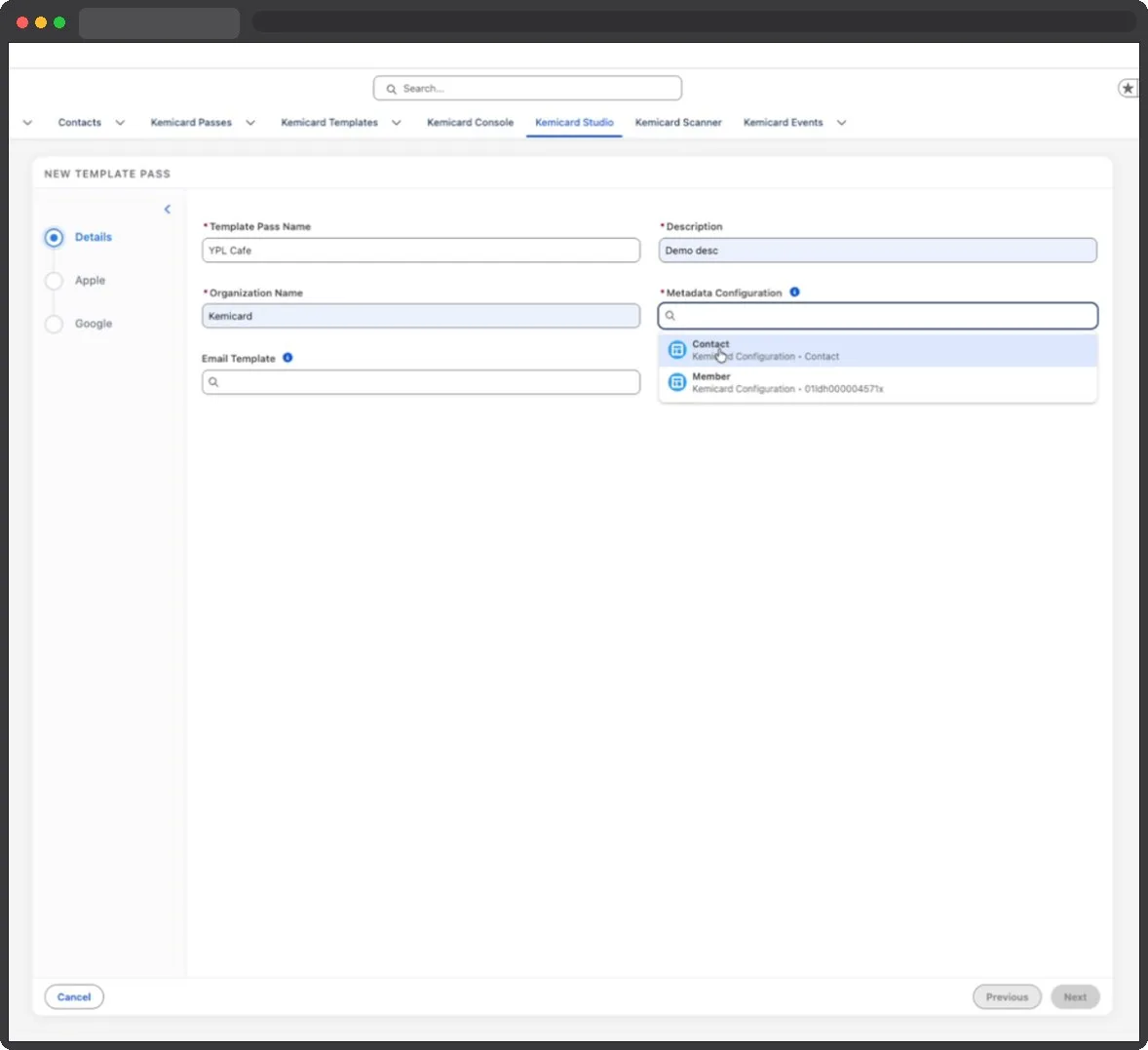Open the favorites star icon

pyautogui.click(x=1128, y=88)
